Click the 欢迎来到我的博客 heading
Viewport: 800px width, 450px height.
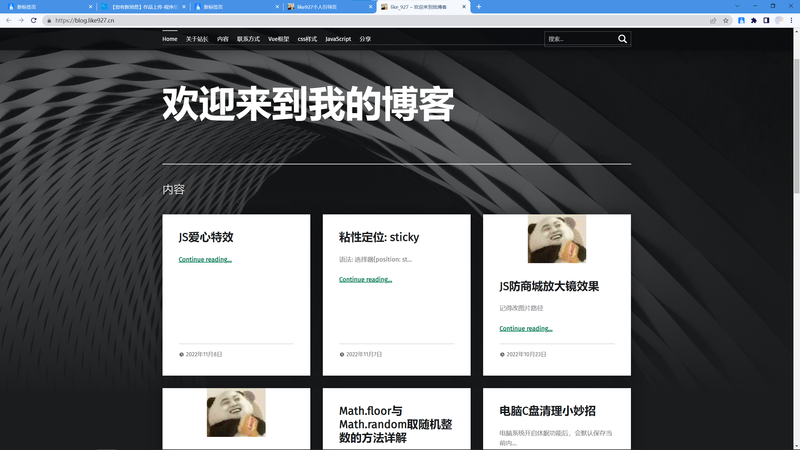click(x=308, y=105)
